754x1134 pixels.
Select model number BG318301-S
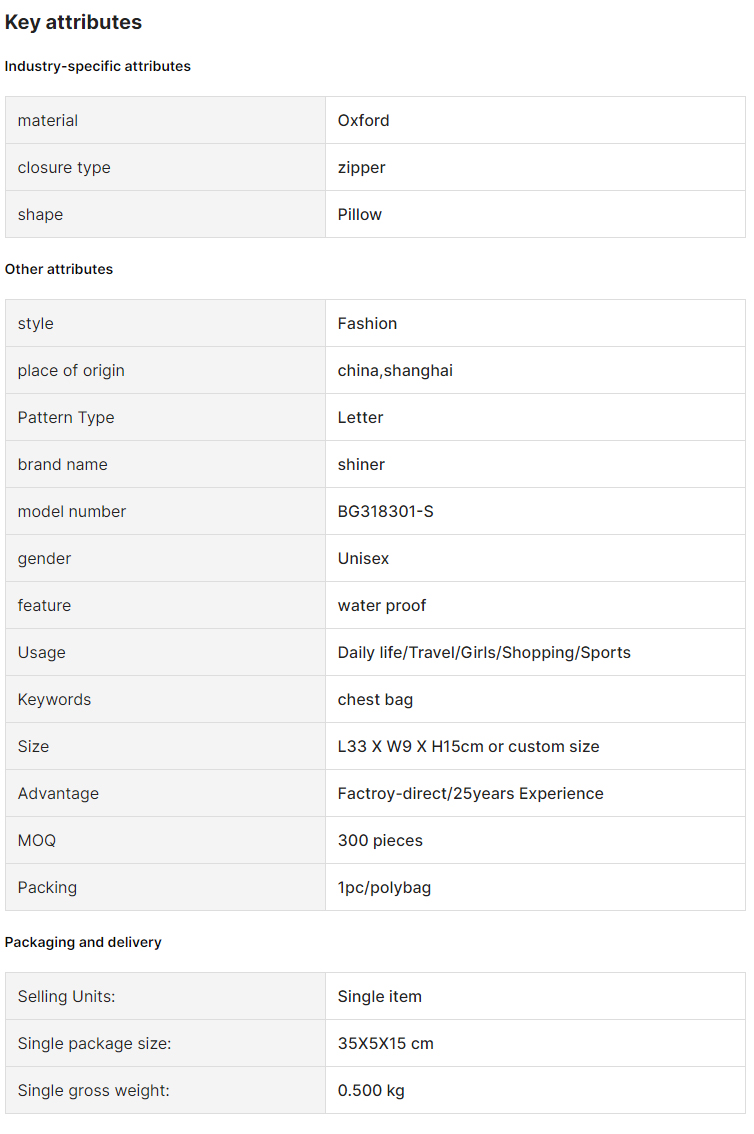(385, 512)
